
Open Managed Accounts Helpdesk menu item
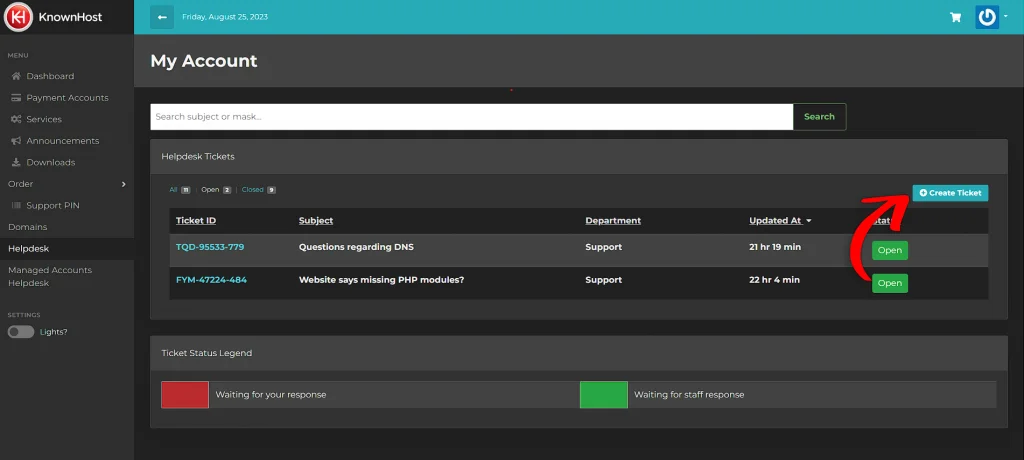[x=50, y=276]
